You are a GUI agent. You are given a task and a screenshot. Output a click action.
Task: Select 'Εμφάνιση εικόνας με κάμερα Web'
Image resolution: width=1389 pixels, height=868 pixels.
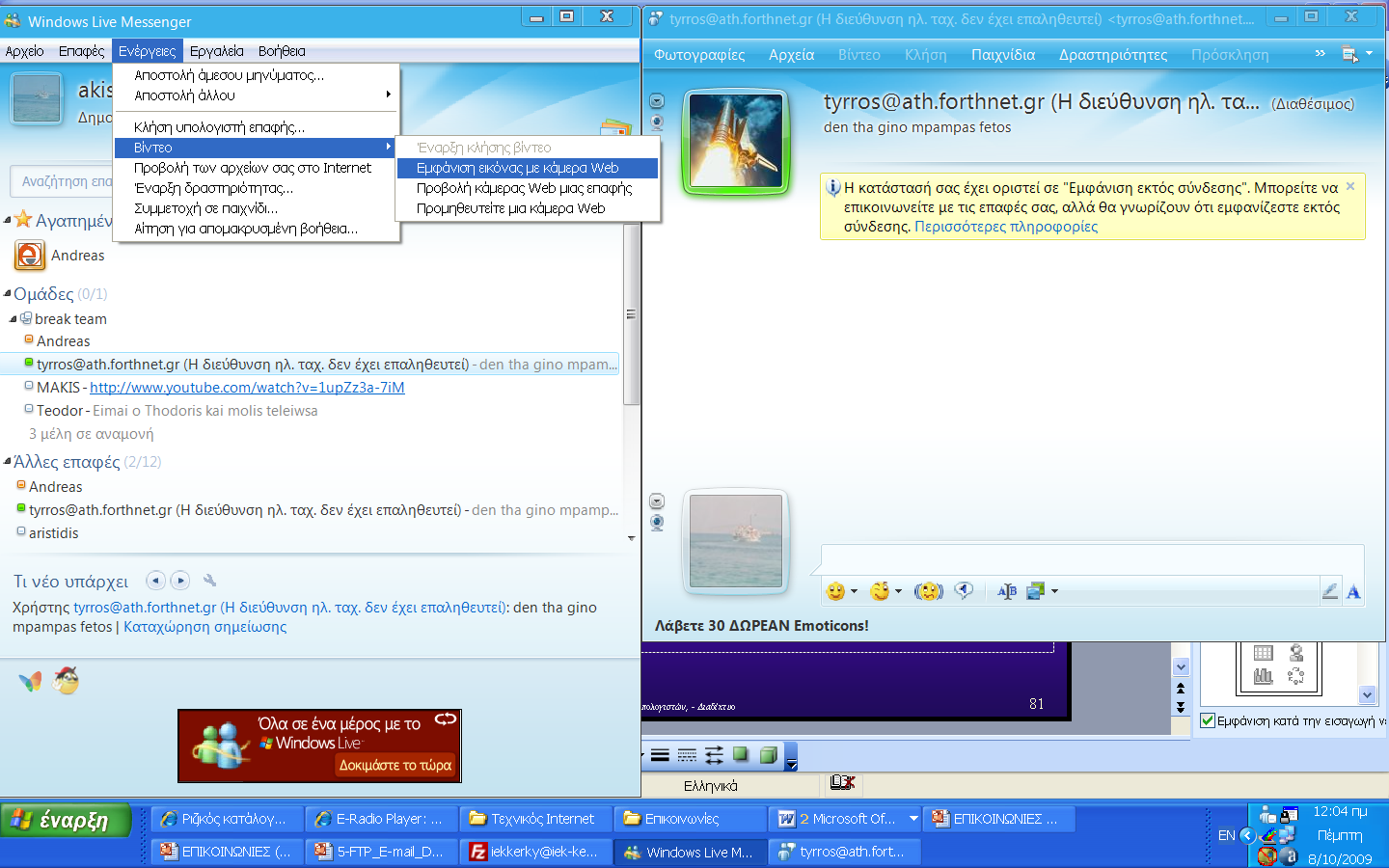[x=528, y=168]
